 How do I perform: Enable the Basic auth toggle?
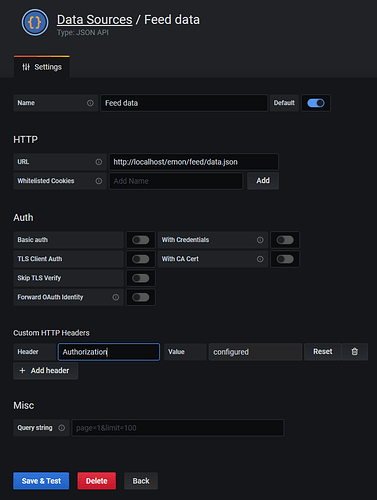141,240
